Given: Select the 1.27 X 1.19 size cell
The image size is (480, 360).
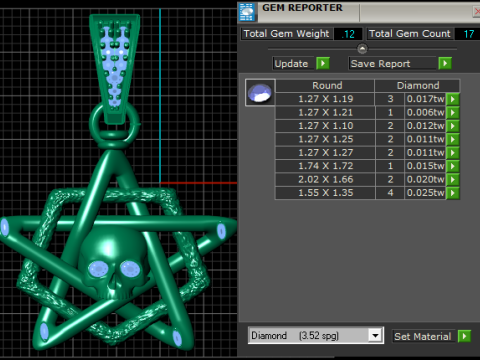Looking at the screenshot, I should tap(325, 99).
